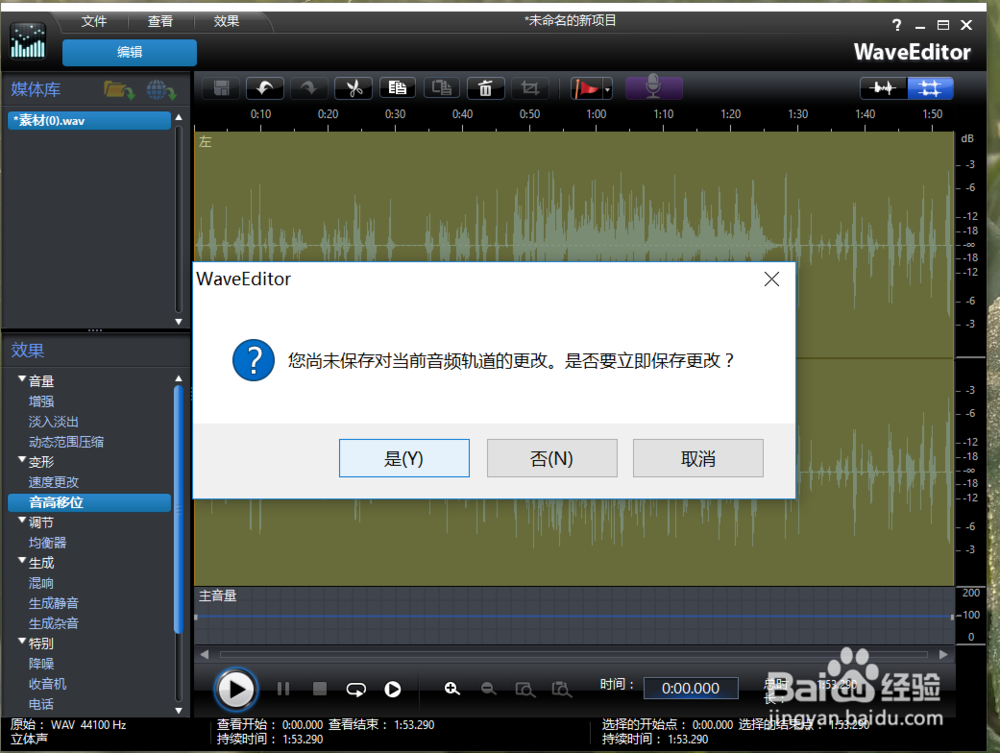Viewport: 1000px width, 753px height.
Task: Click the stop button
Action: 320,689
